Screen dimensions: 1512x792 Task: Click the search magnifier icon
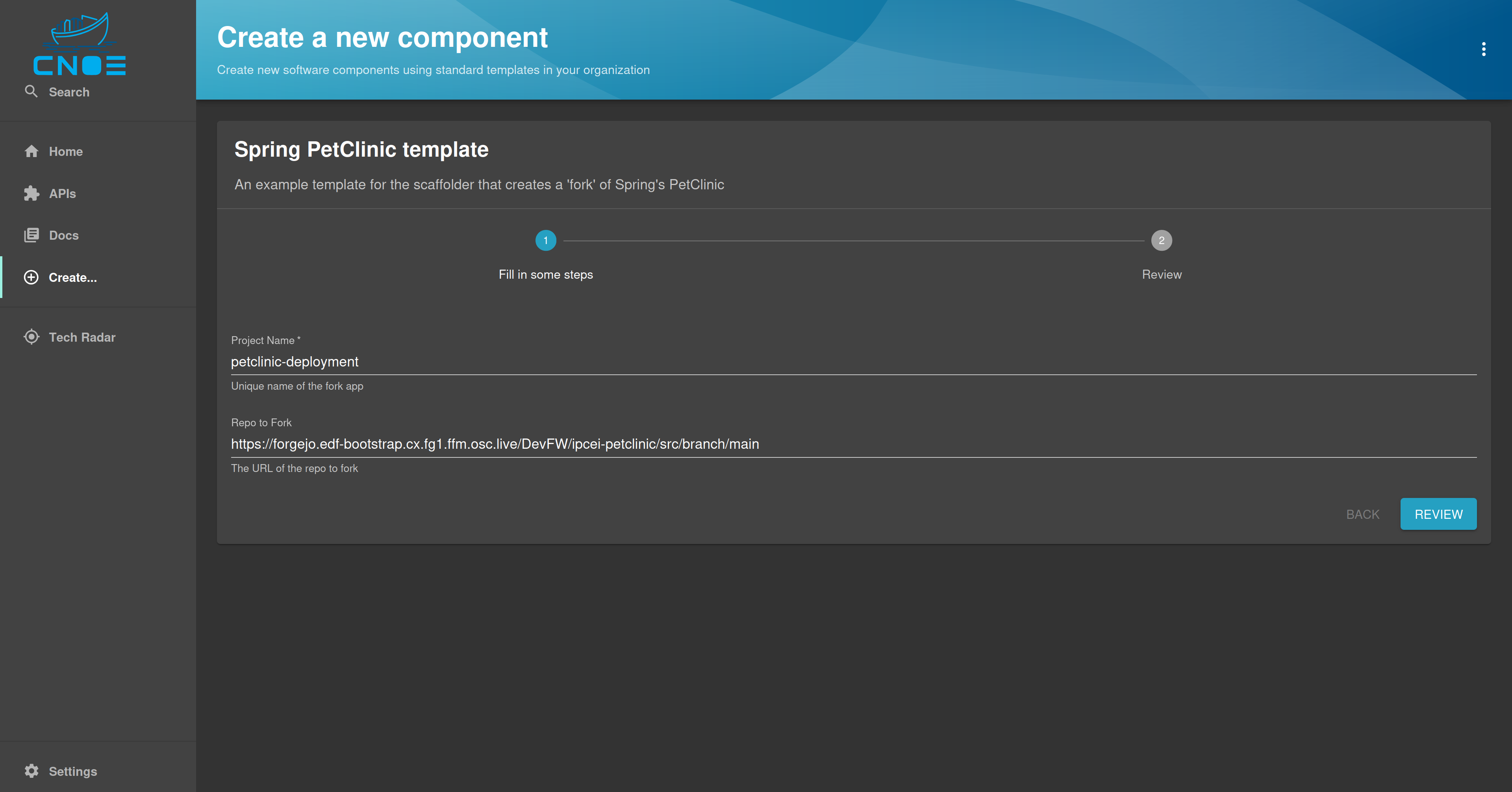click(31, 91)
